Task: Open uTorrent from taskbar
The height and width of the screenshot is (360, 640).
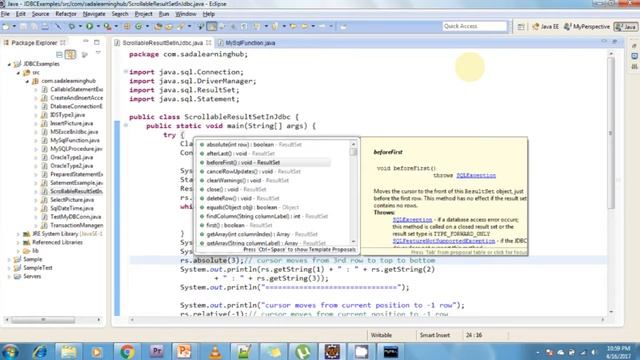Action: click(x=303, y=351)
